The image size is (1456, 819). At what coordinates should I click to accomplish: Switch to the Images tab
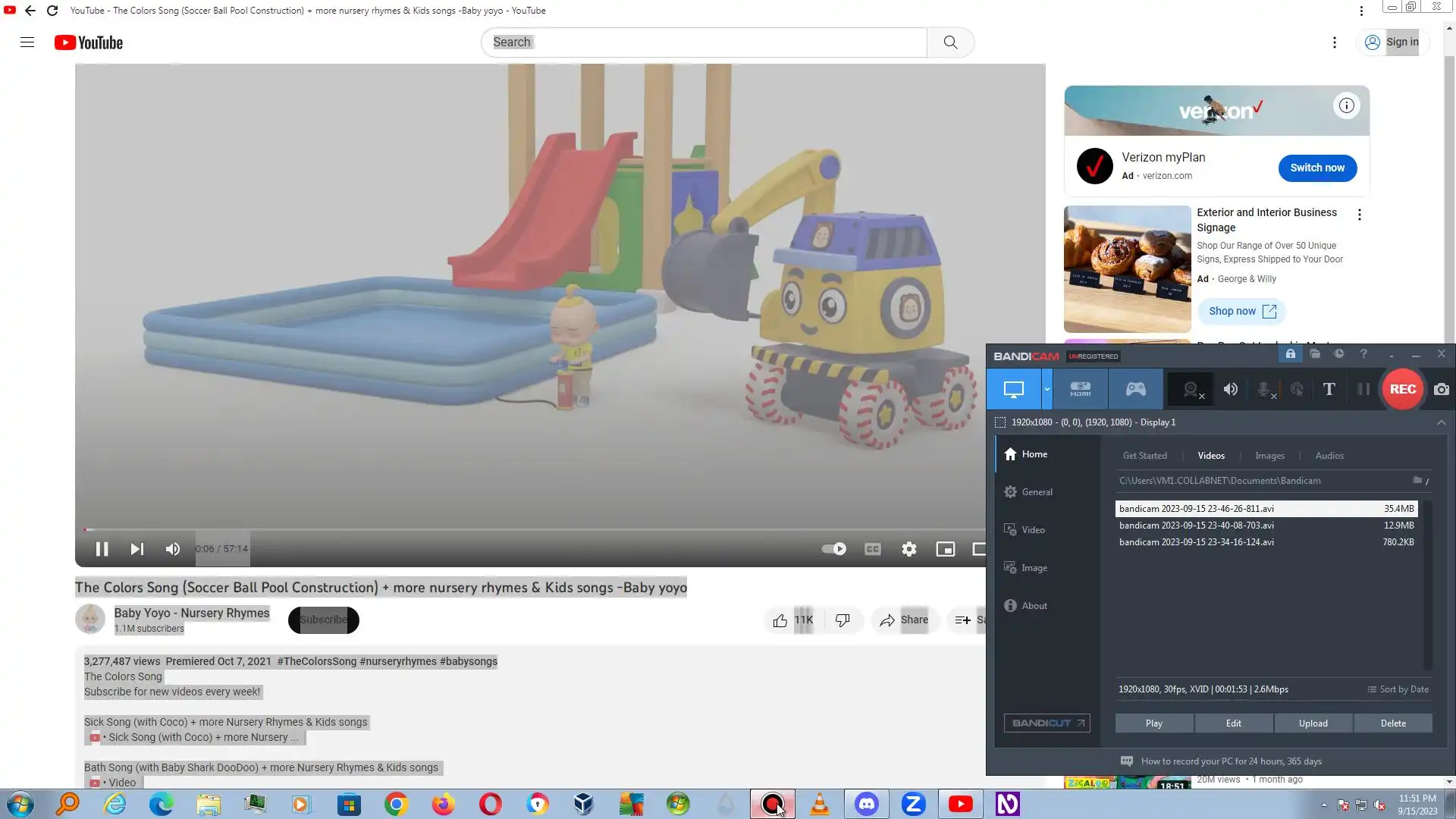(1269, 456)
